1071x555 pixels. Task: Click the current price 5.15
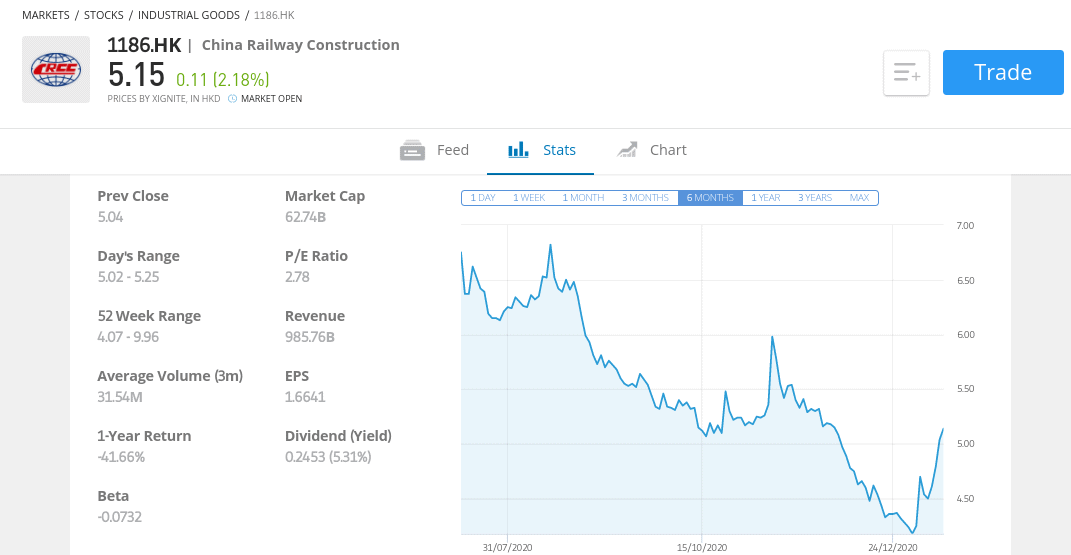pyautogui.click(x=136, y=74)
